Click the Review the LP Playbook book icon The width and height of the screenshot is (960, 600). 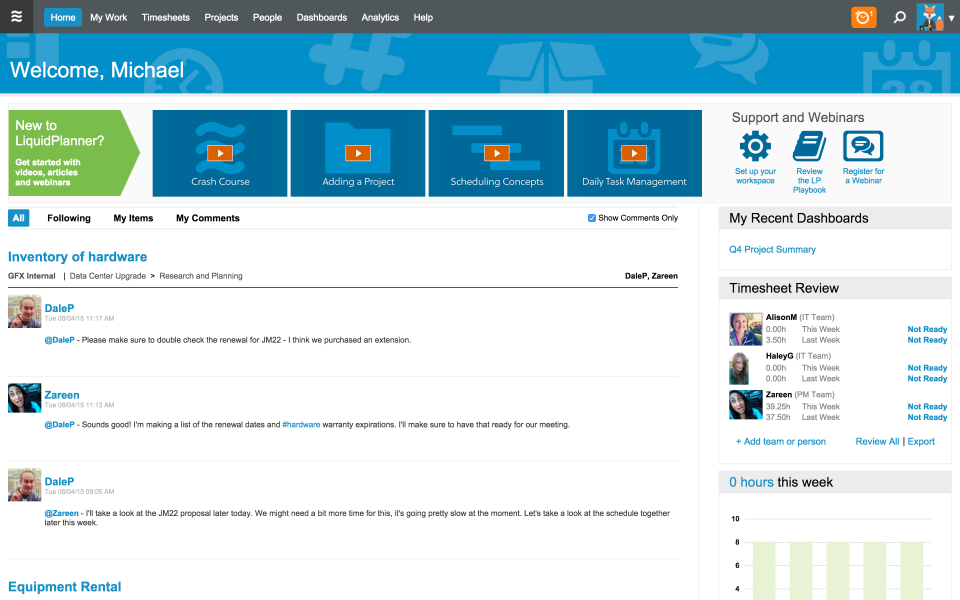(x=809, y=146)
